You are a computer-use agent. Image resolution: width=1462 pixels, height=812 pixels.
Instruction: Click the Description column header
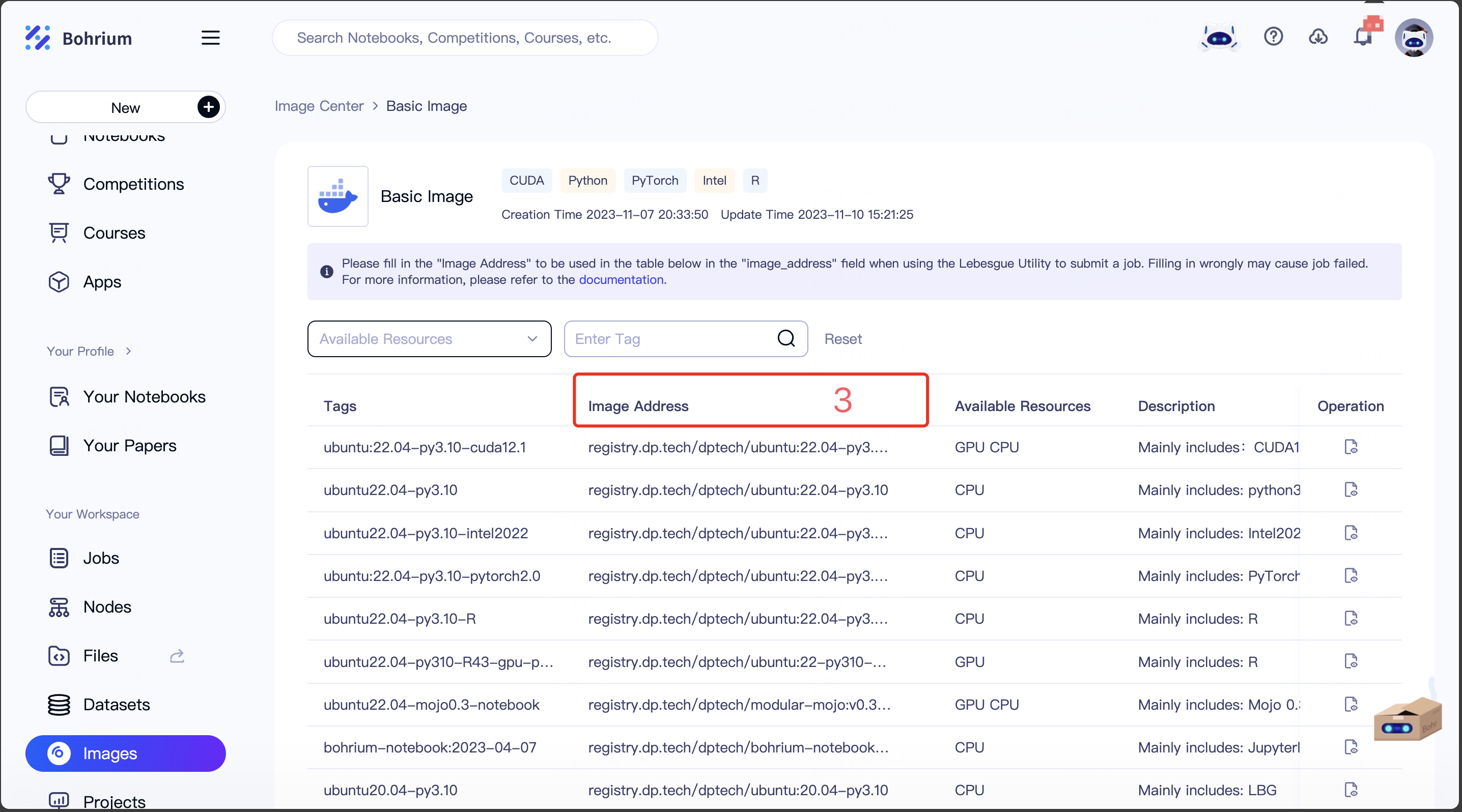(1176, 406)
